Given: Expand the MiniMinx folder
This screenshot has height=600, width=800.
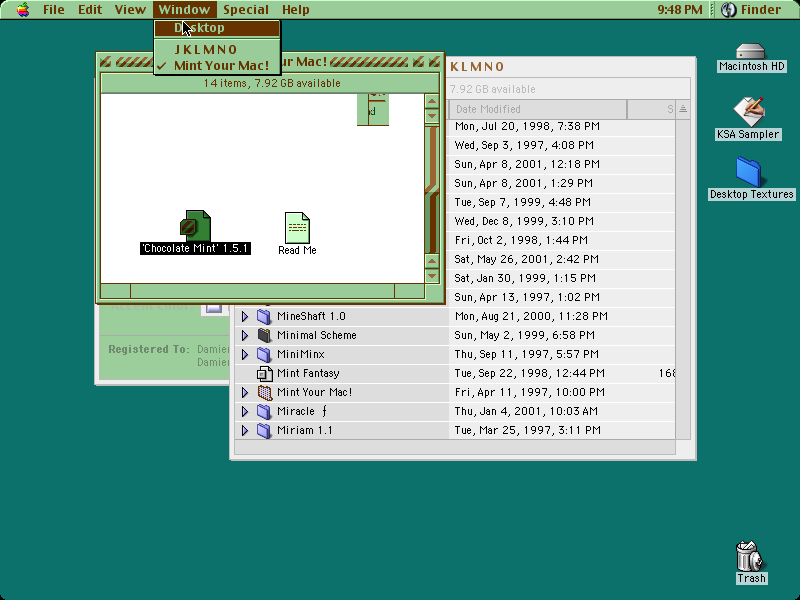Looking at the screenshot, I should tap(245, 354).
